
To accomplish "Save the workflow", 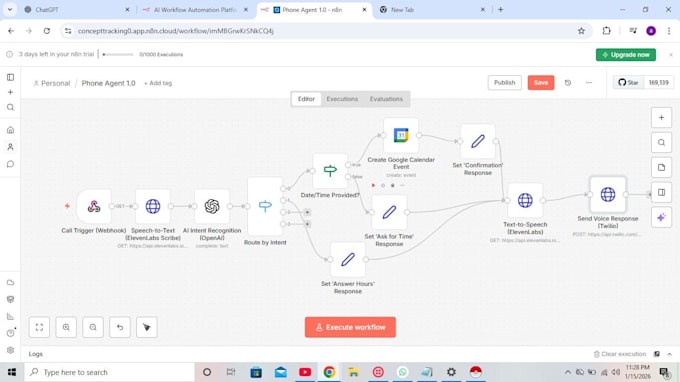I will [541, 82].
